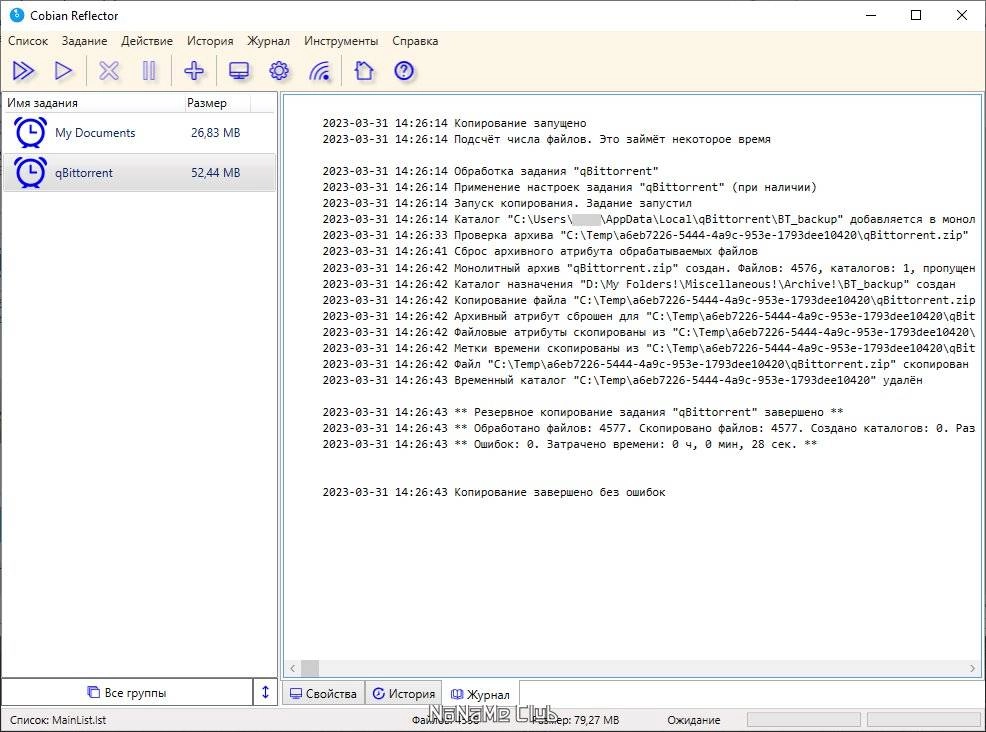Sort by Имя задания column header
This screenshot has width=986, height=732.
(93, 103)
